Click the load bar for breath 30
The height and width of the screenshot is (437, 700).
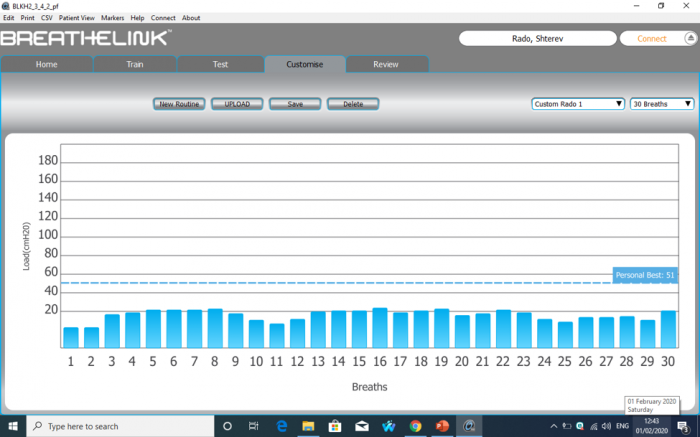[668, 329]
